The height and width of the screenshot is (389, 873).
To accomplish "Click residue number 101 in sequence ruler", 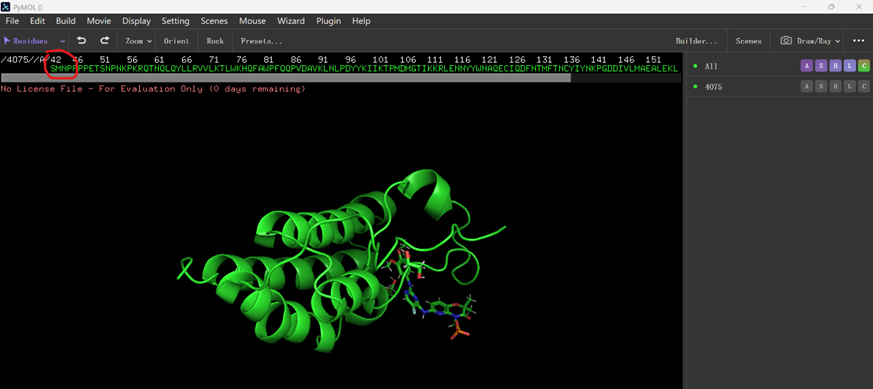I will pos(380,60).
